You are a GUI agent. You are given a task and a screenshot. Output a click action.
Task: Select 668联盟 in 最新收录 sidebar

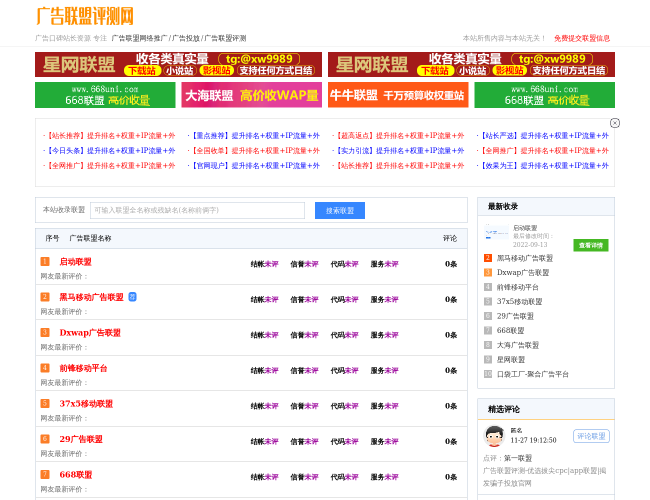[511, 330]
